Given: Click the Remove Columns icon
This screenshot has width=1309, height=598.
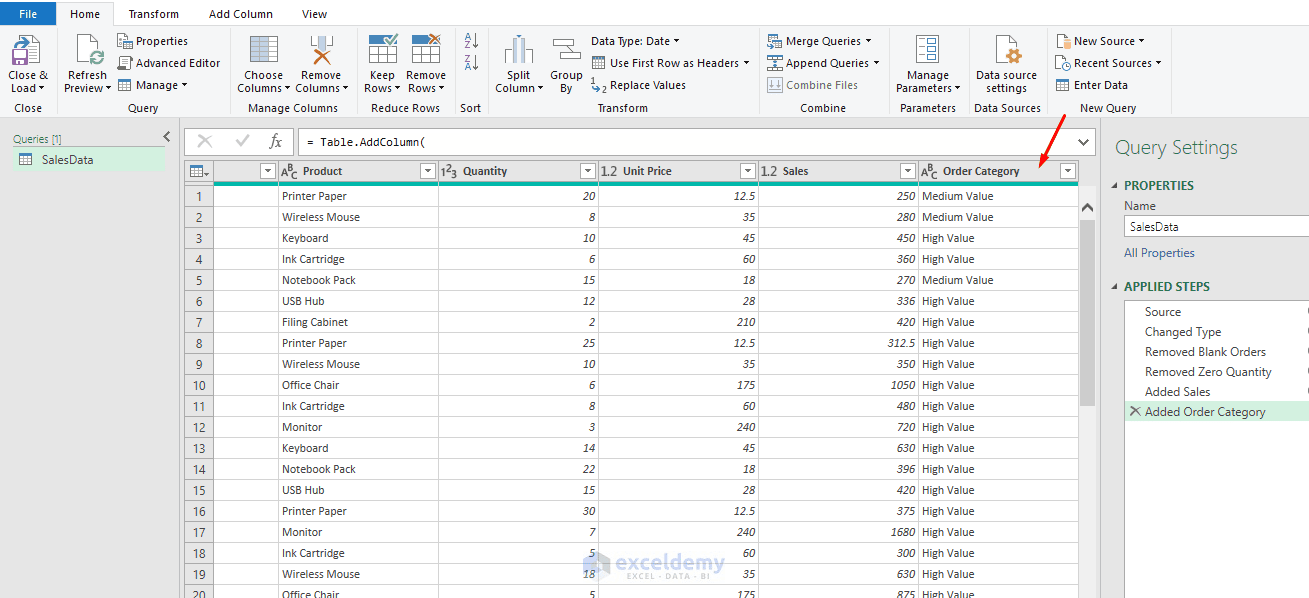Looking at the screenshot, I should click(321, 50).
